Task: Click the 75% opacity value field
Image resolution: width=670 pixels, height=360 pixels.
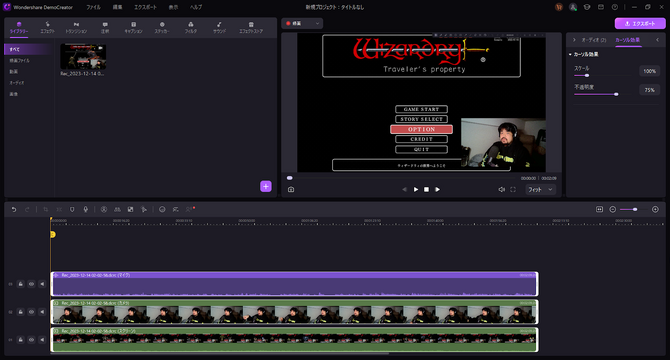Action: click(x=649, y=90)
